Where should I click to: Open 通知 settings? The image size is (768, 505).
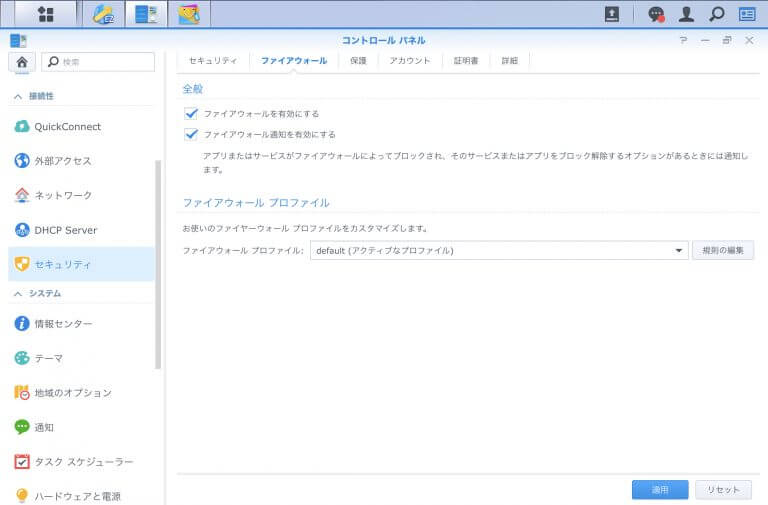coord(81,427)
